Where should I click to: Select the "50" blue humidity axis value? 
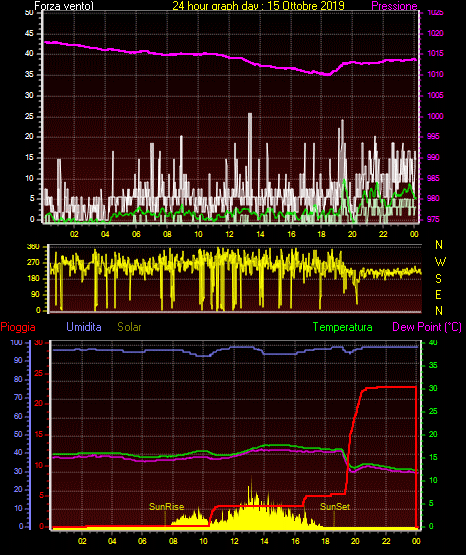(18, 434)
